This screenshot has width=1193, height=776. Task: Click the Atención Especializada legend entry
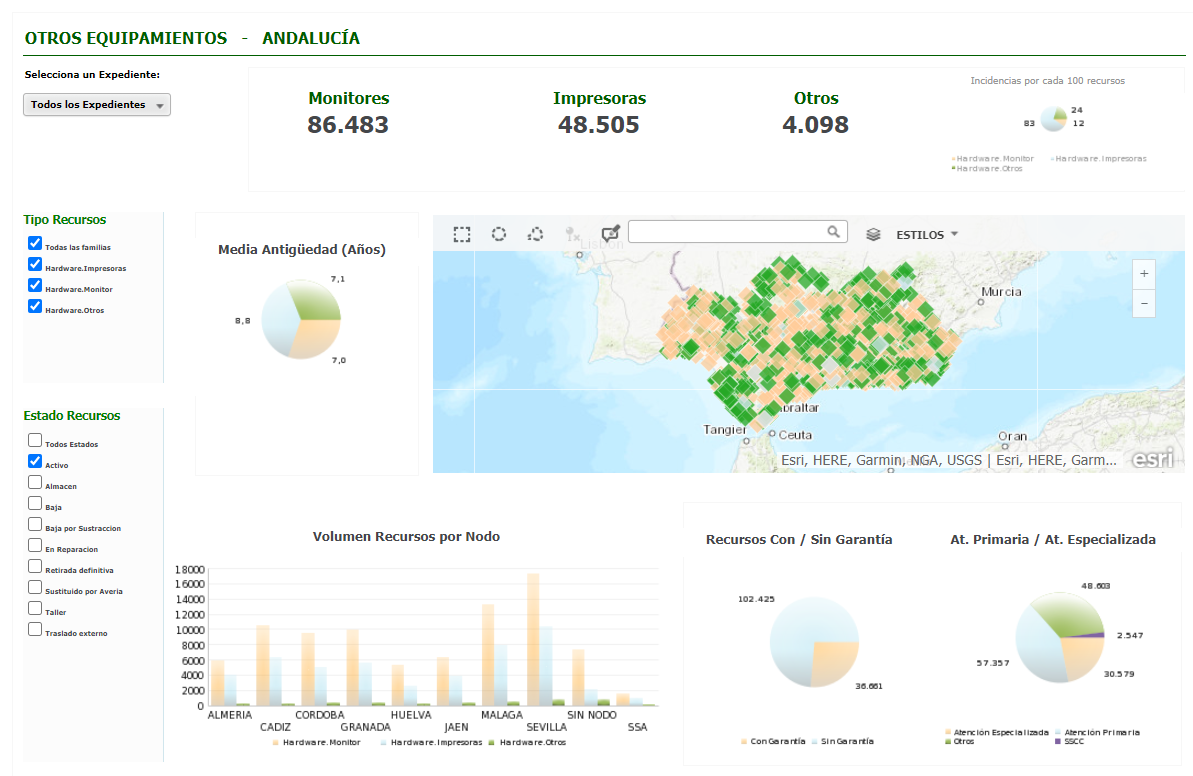click(997, 733)
